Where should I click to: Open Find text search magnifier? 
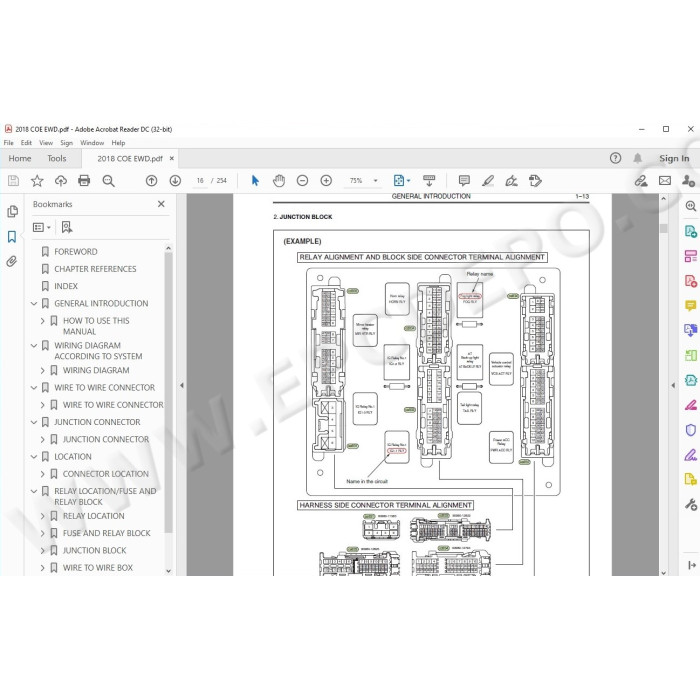108,181
